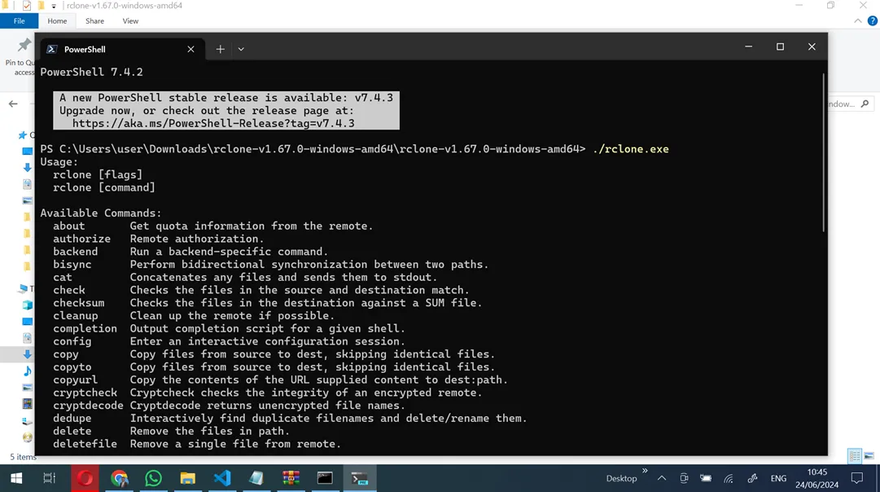Open the Windows Start menu
The image size is (880, 492).
pyautogui.click(x=16, y=478)
